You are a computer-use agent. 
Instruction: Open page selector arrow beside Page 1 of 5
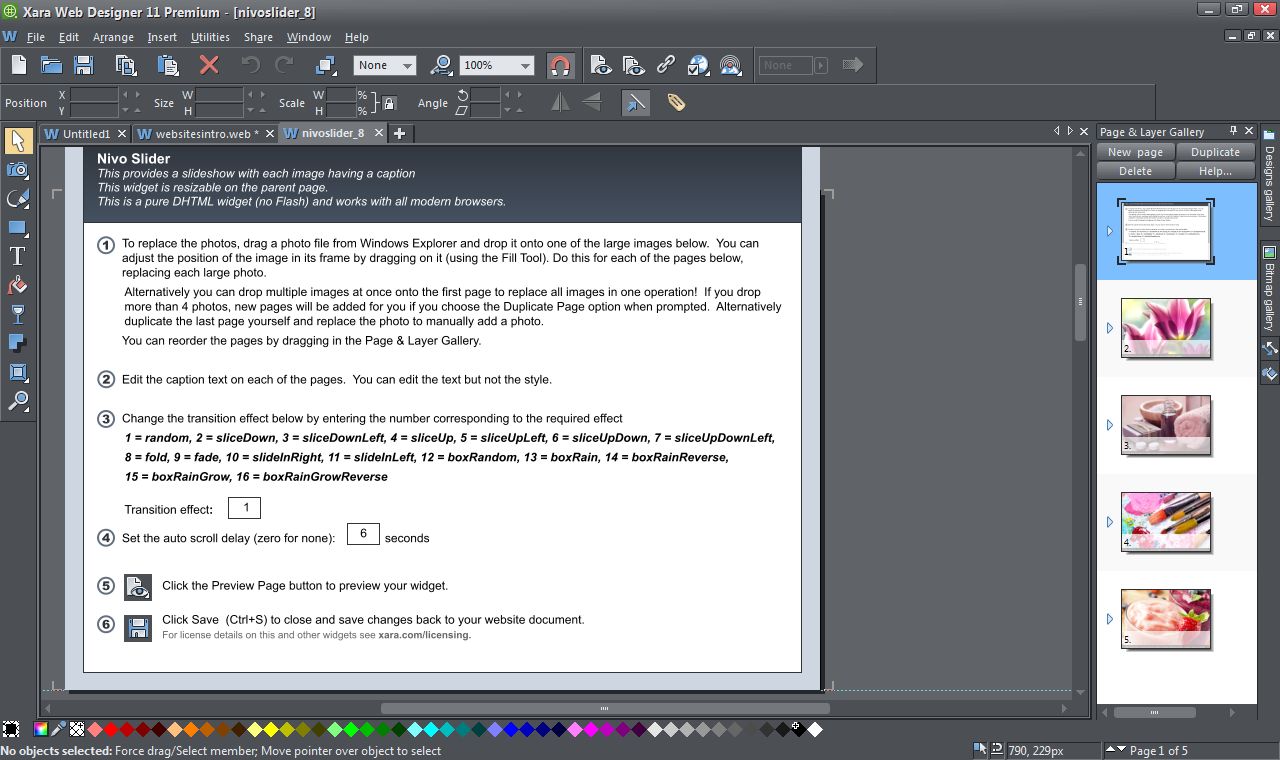(x=1114, y=750)
